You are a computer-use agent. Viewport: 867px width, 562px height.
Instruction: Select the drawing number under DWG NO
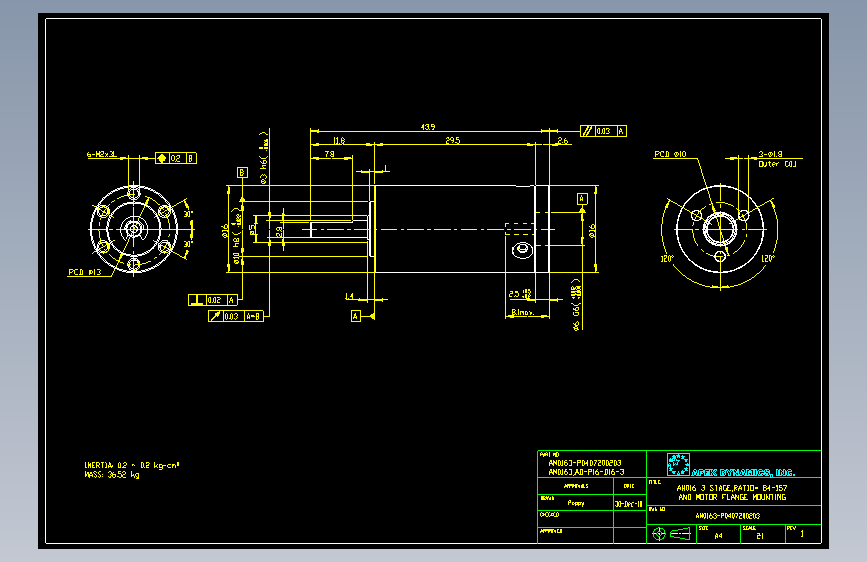pos(728,516)
